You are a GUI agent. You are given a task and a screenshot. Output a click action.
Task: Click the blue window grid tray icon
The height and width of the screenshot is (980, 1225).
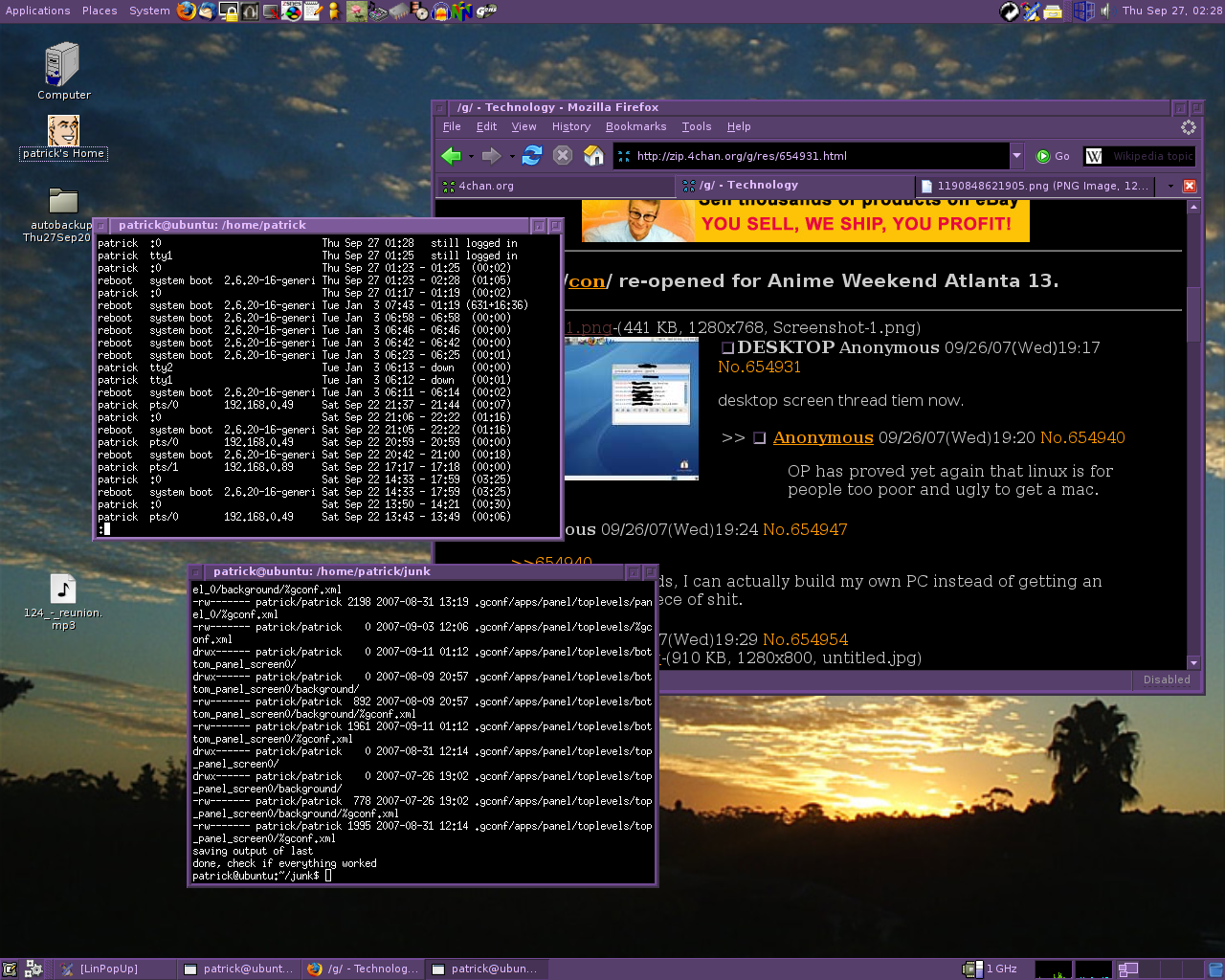pos(1083,11)
